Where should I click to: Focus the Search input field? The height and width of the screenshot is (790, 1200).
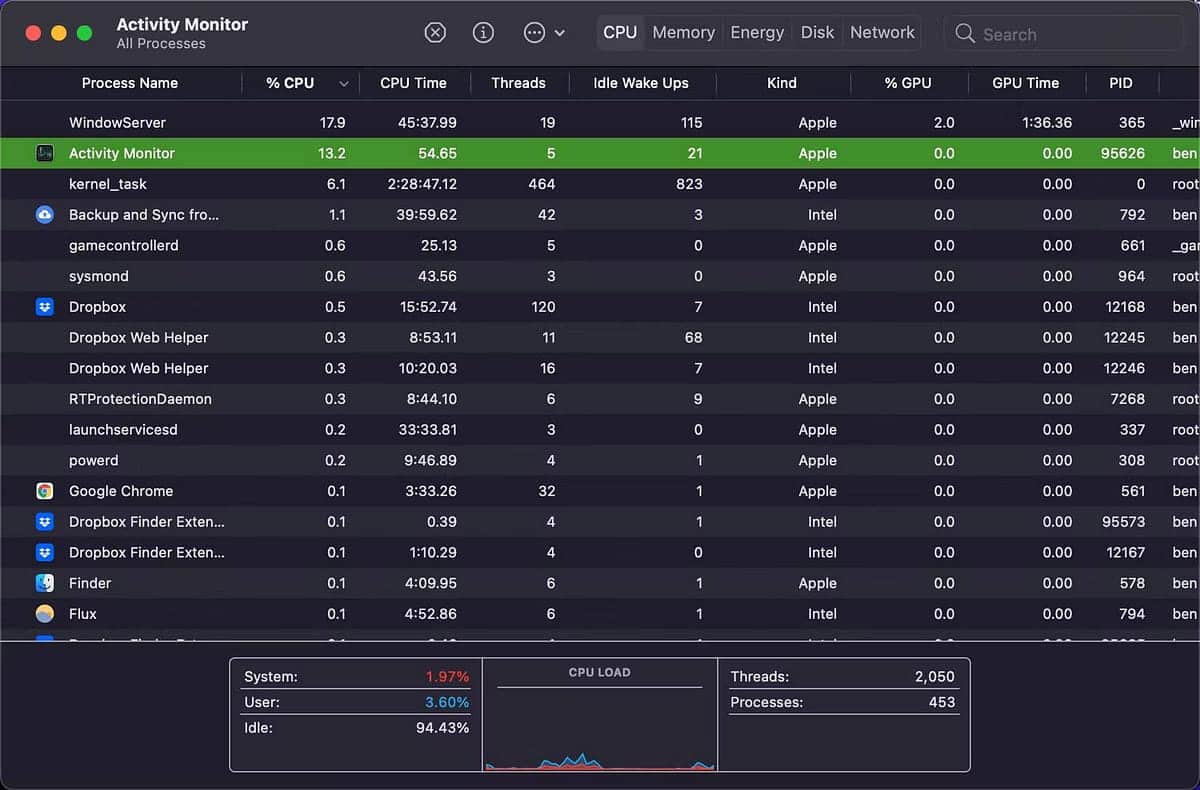point(1075,34)
